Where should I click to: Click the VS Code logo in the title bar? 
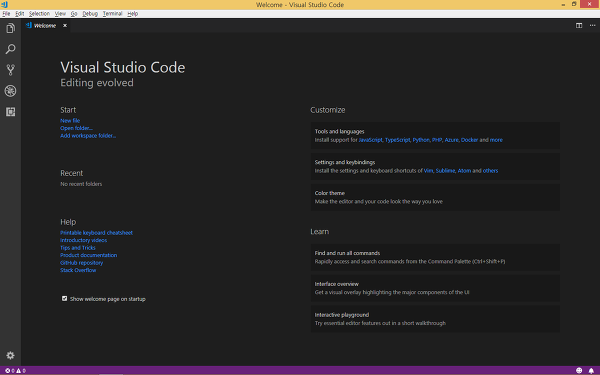[5, 5]
